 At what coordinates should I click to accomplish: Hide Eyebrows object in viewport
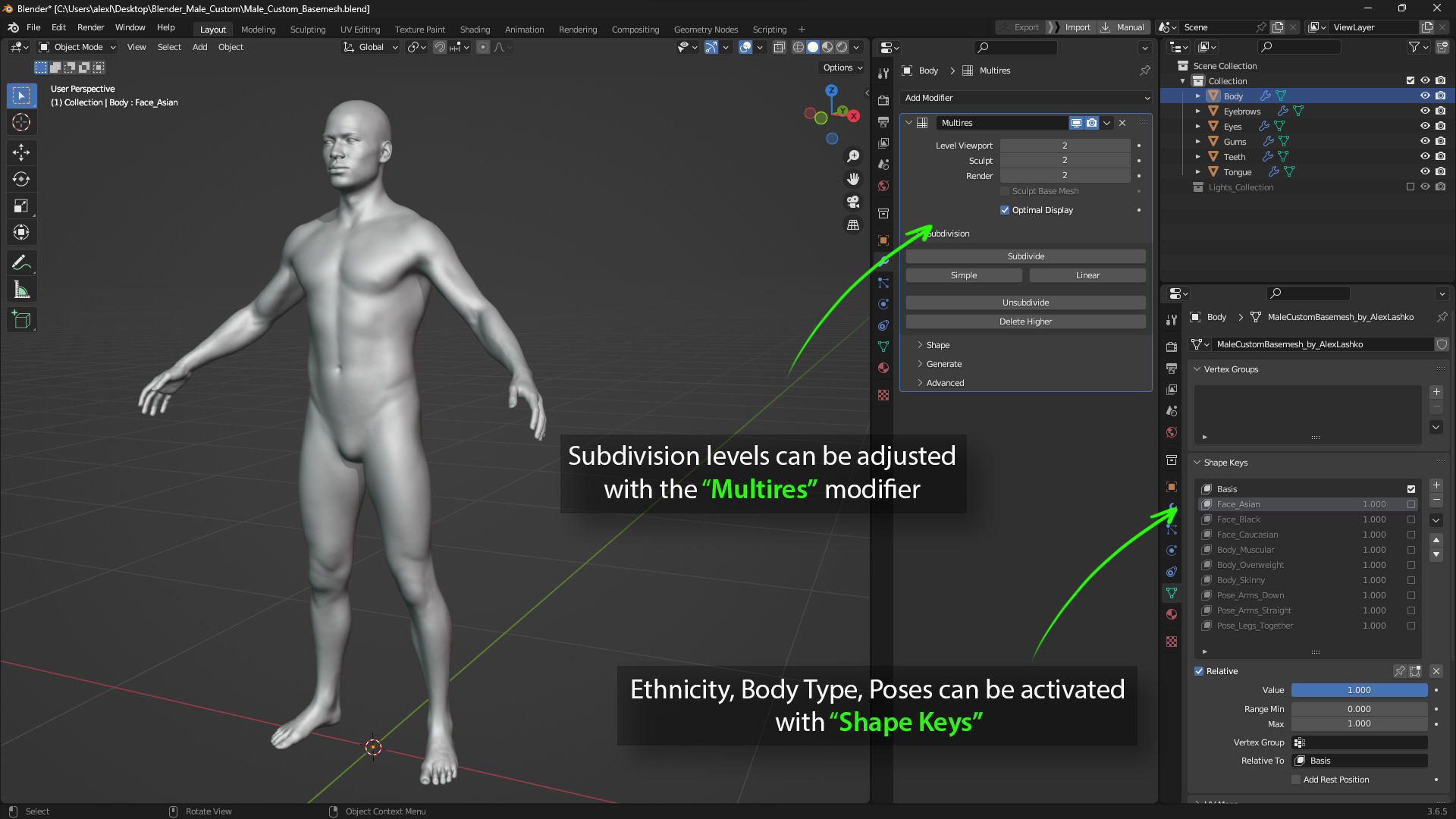click(x=1425, y=111)
